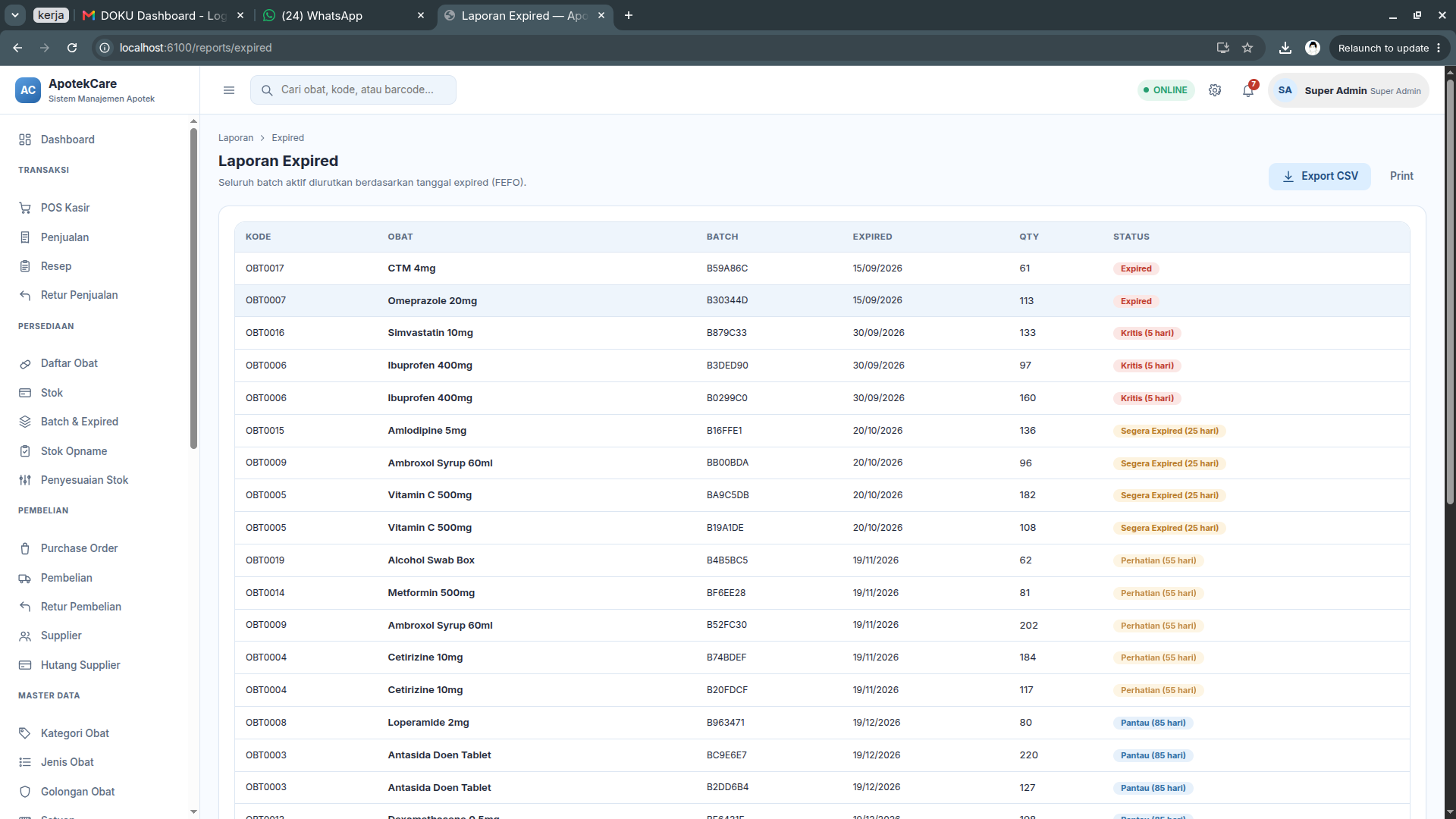Bookmark this page with the star icon
The image size is (1456, 819).
[1247, 48]
